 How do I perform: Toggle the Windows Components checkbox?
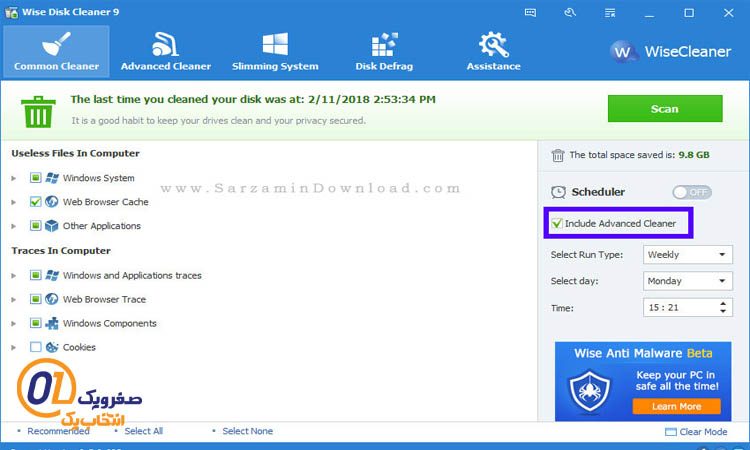pyautogui.click(x=35, y=323)
